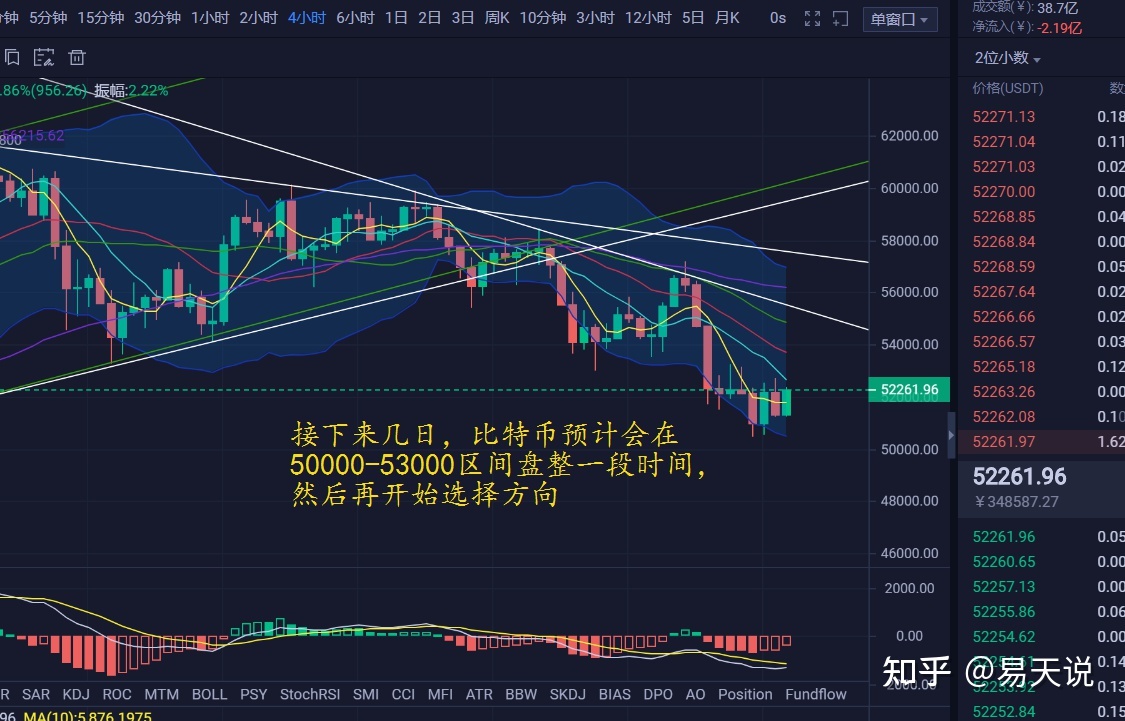Viewport: 1125px width, 721px height.
Task: Open the 2位小数 decimal precision dropdown
Action: click(x=1007, y=57)
